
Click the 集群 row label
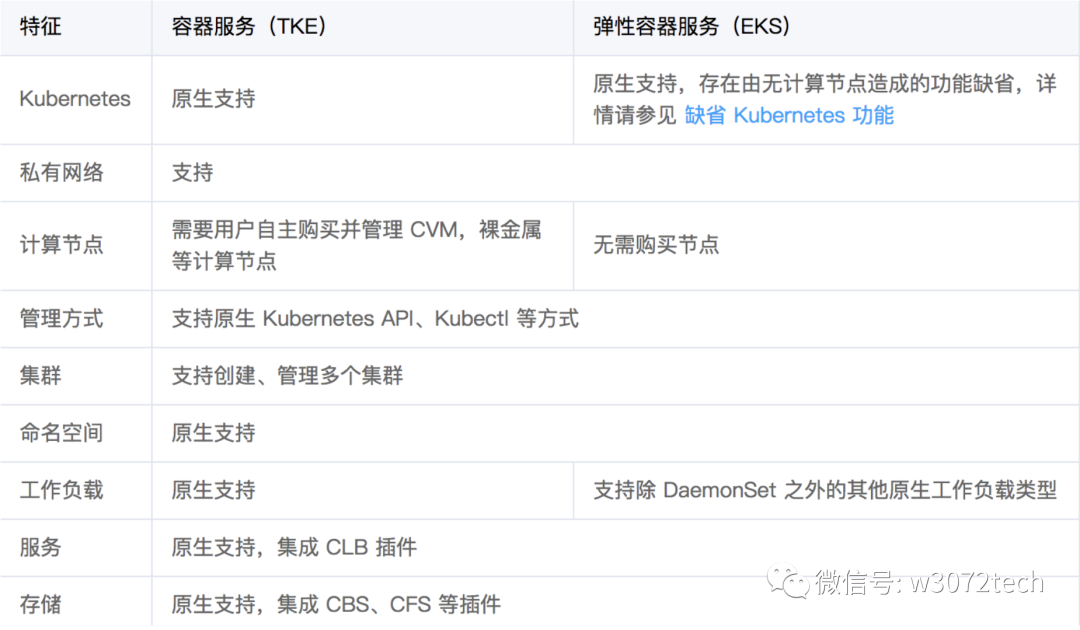click(x=41, y=376)
